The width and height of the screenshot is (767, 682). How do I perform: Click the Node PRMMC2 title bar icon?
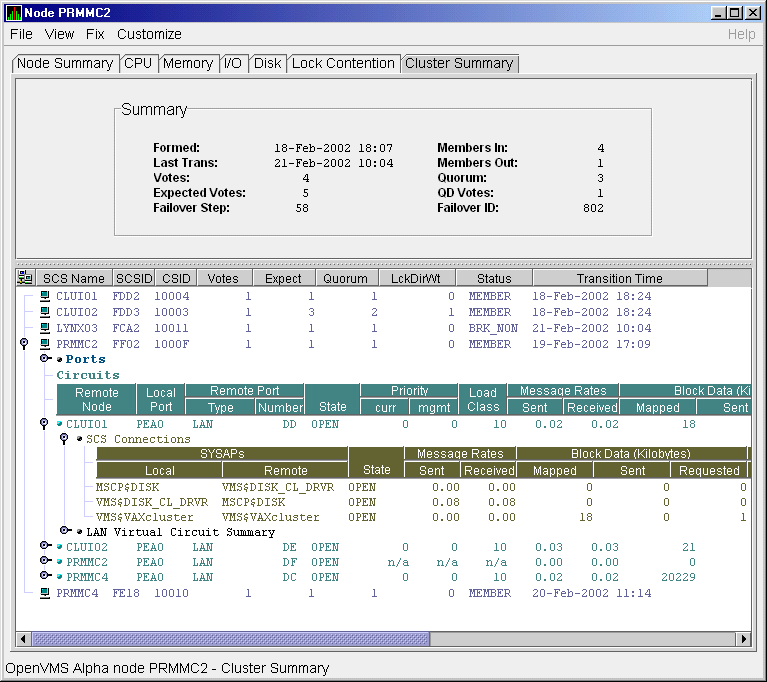12,12
